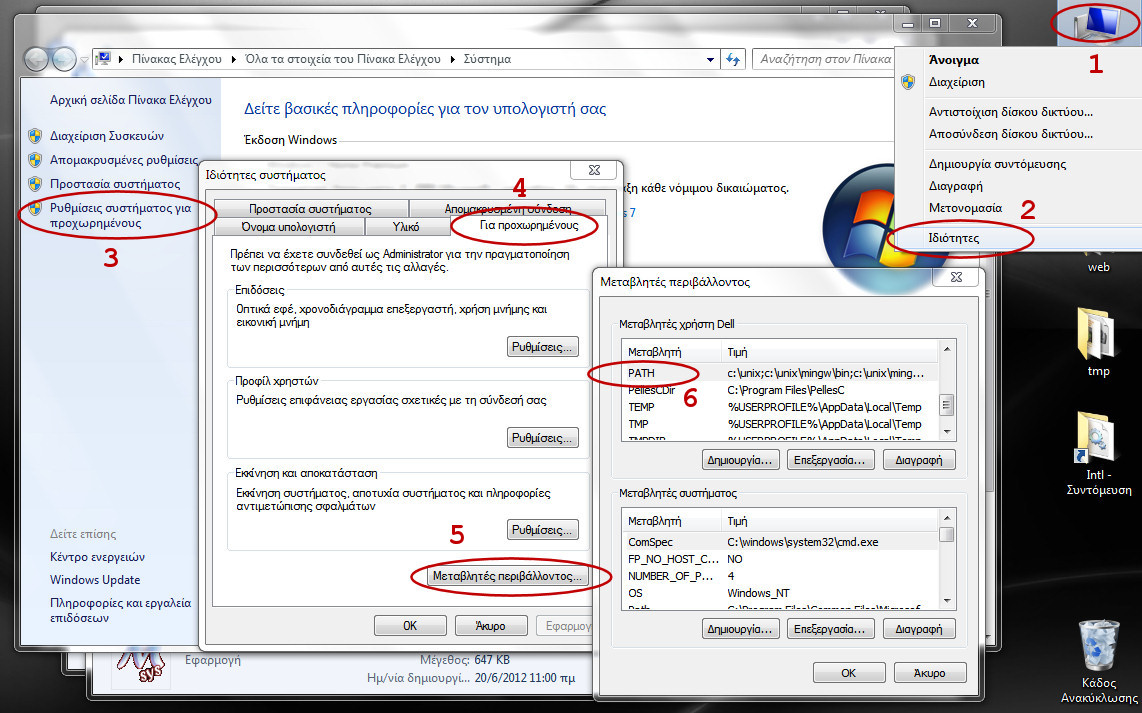Select Αντιστοίχιση δίσκου δικτύου menu entry
Screen dimensions: 1142x713
(x=1011, y=112)
